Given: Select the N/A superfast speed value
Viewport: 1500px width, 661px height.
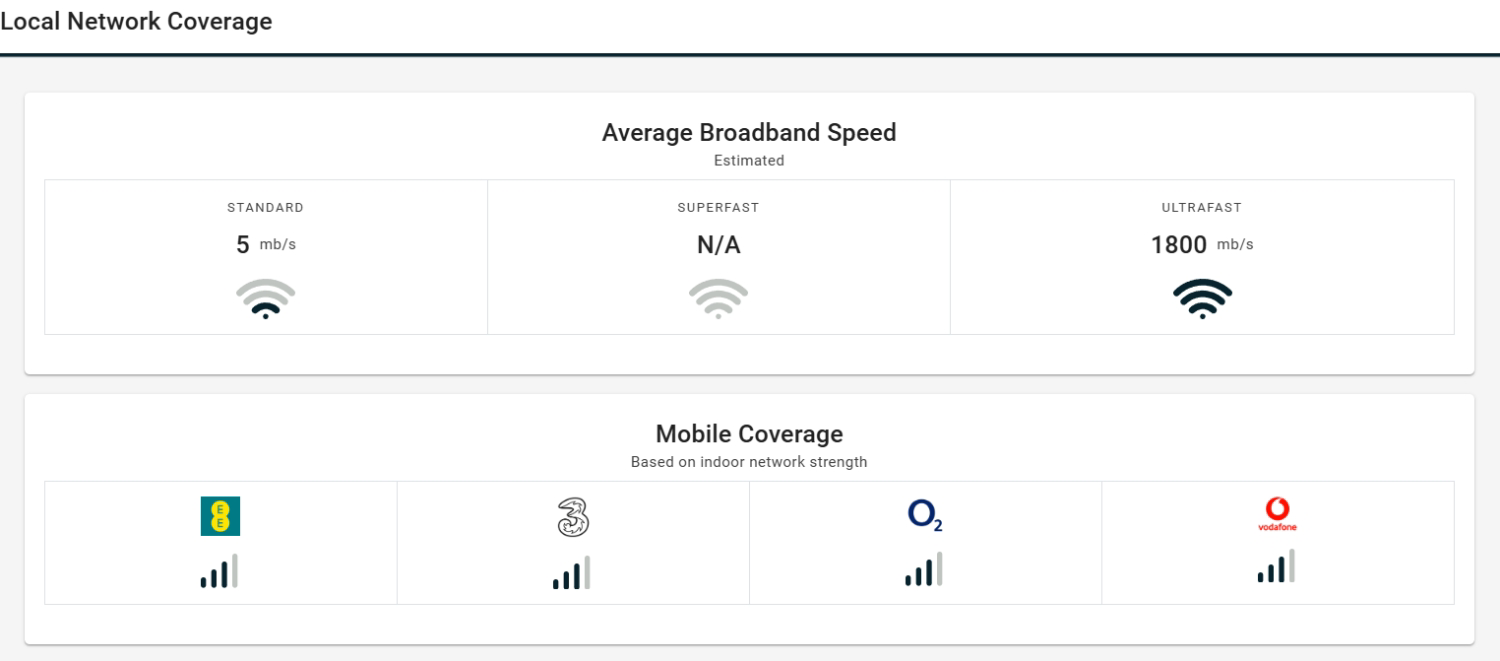Looking at the screenshot, I should tap(718, 246).
